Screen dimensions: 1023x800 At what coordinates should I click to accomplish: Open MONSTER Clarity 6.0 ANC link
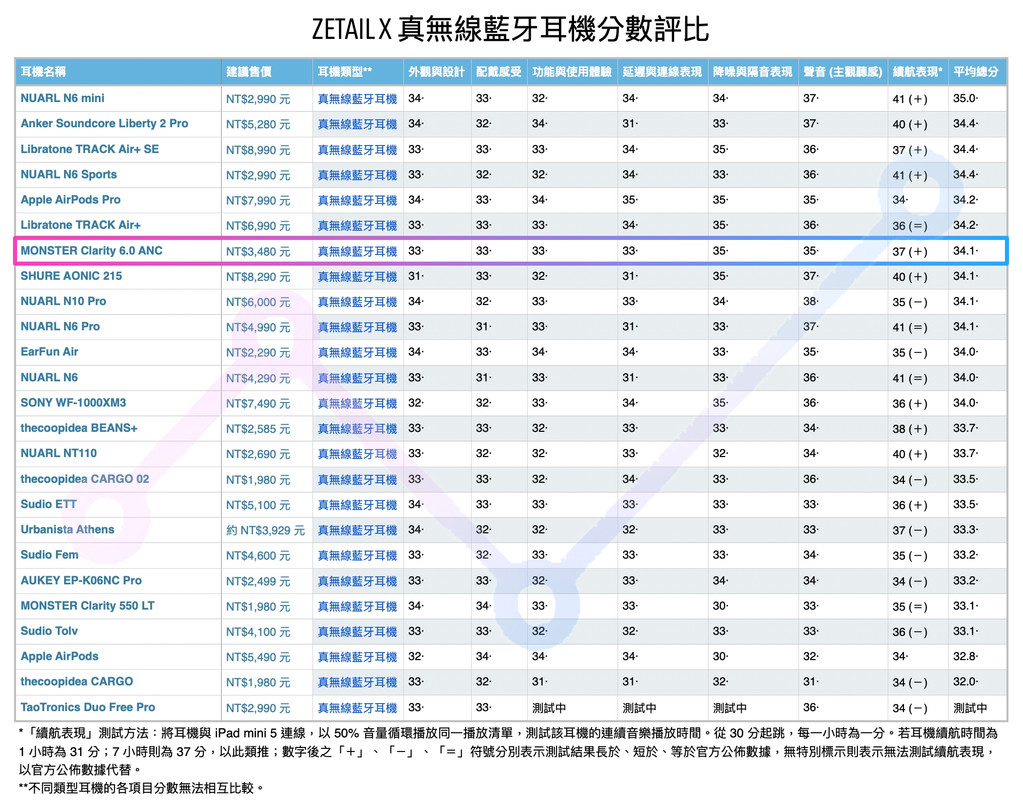pyautogui.click(x=91, y=251)
